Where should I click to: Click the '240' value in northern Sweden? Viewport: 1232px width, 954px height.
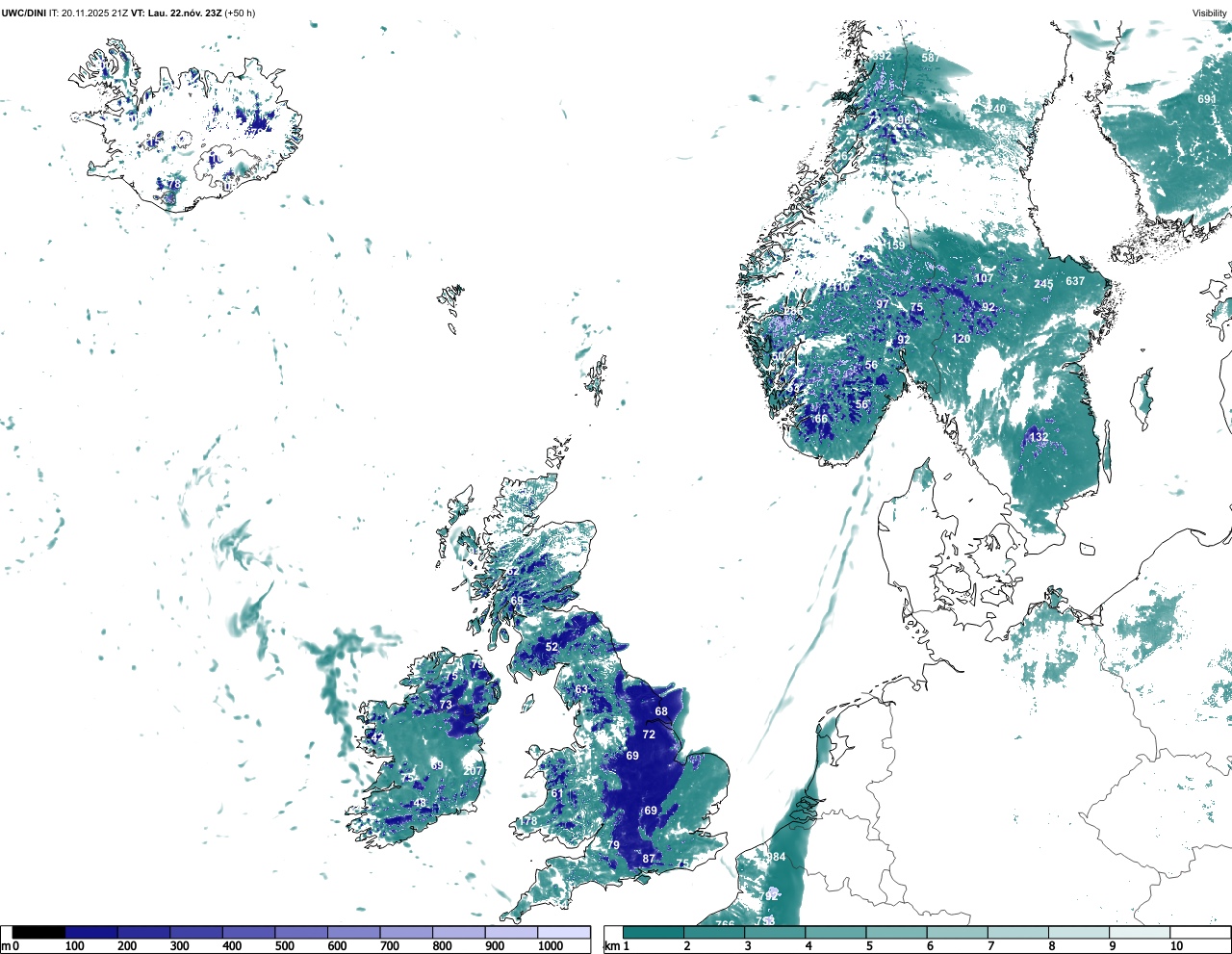point(996,109)
